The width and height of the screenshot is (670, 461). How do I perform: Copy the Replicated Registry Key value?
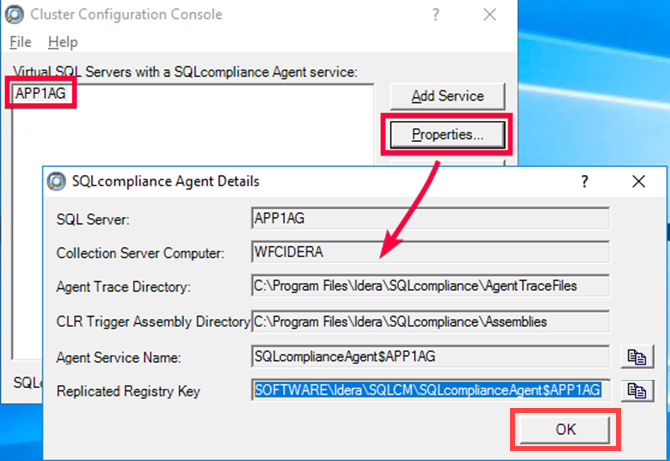[636, 390]
